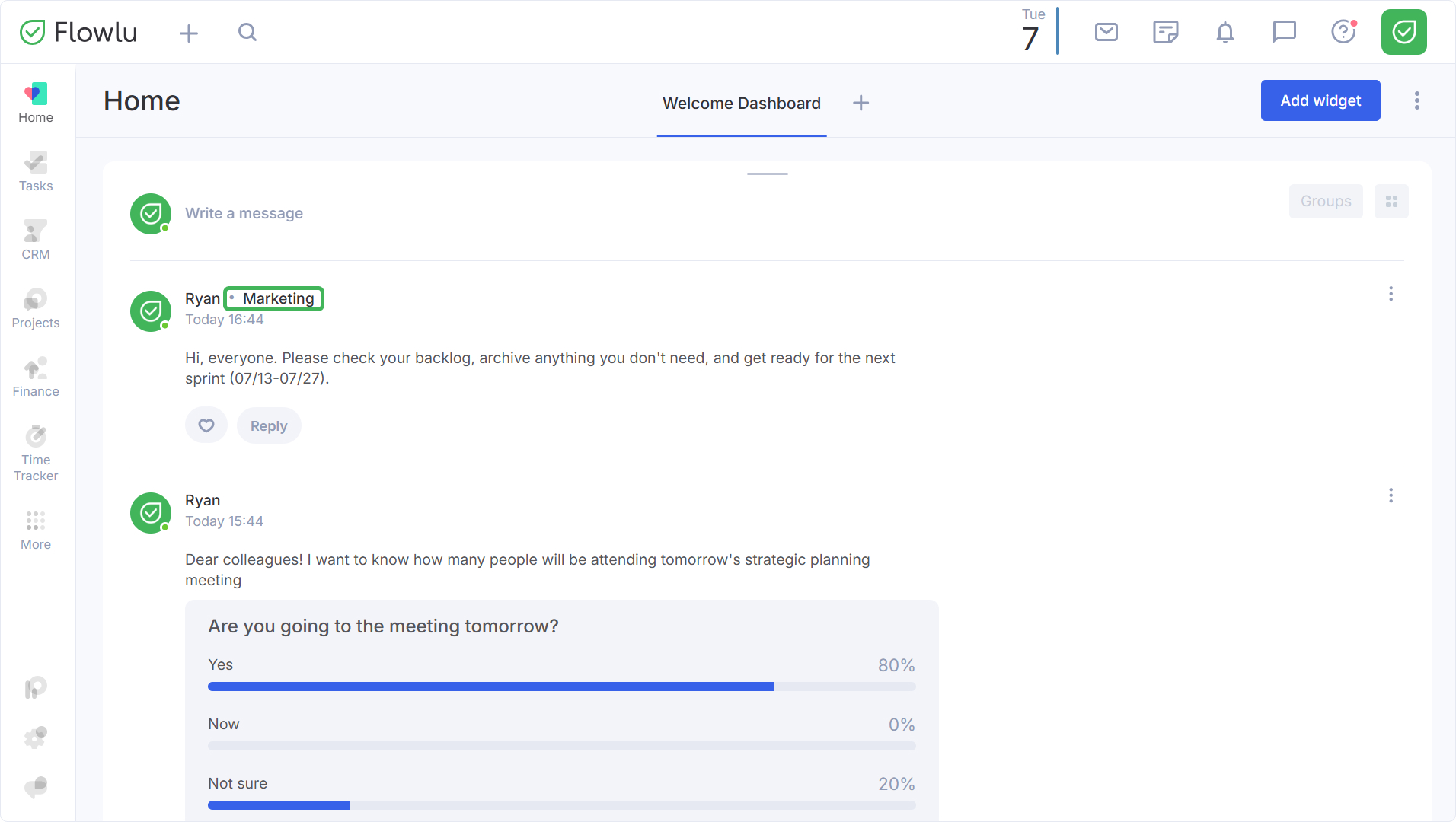This screenshot has width=1456, height=822.
Task: Open the Time Tracker module
Action: pyautogui.click(x=36, y=454)
